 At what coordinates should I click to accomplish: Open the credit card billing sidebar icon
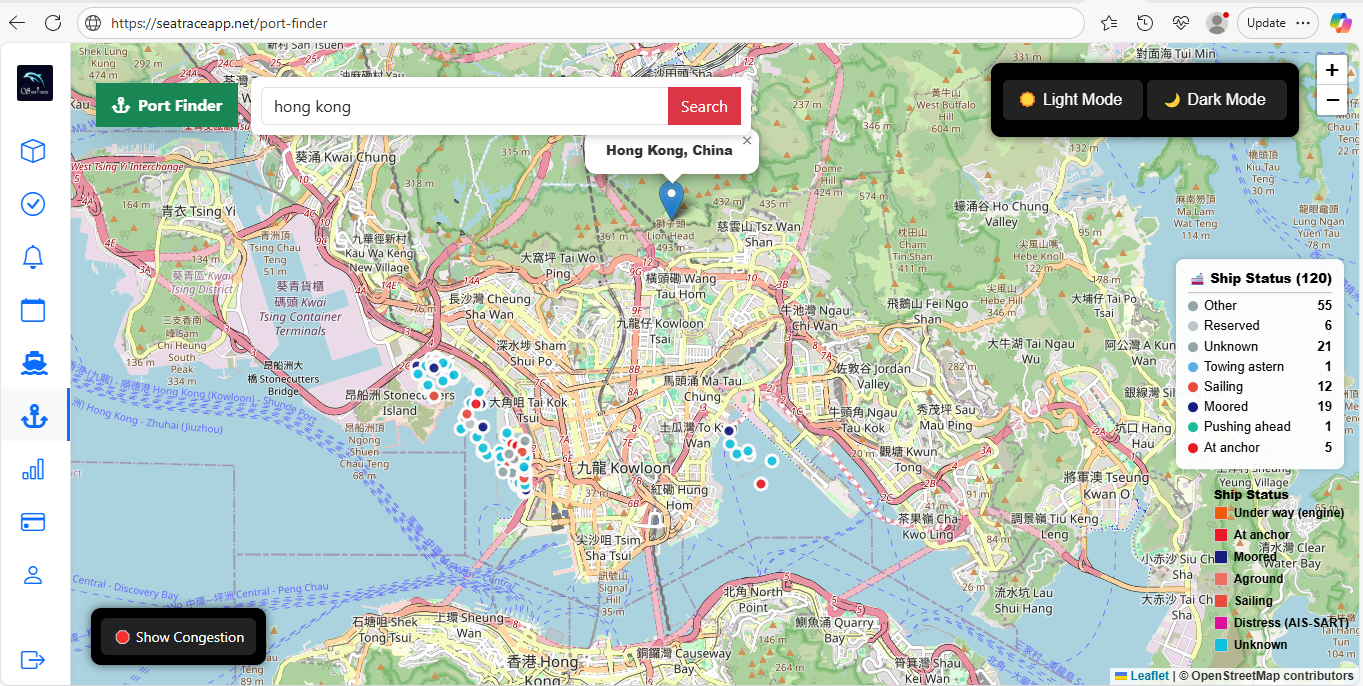click(33, 522)
